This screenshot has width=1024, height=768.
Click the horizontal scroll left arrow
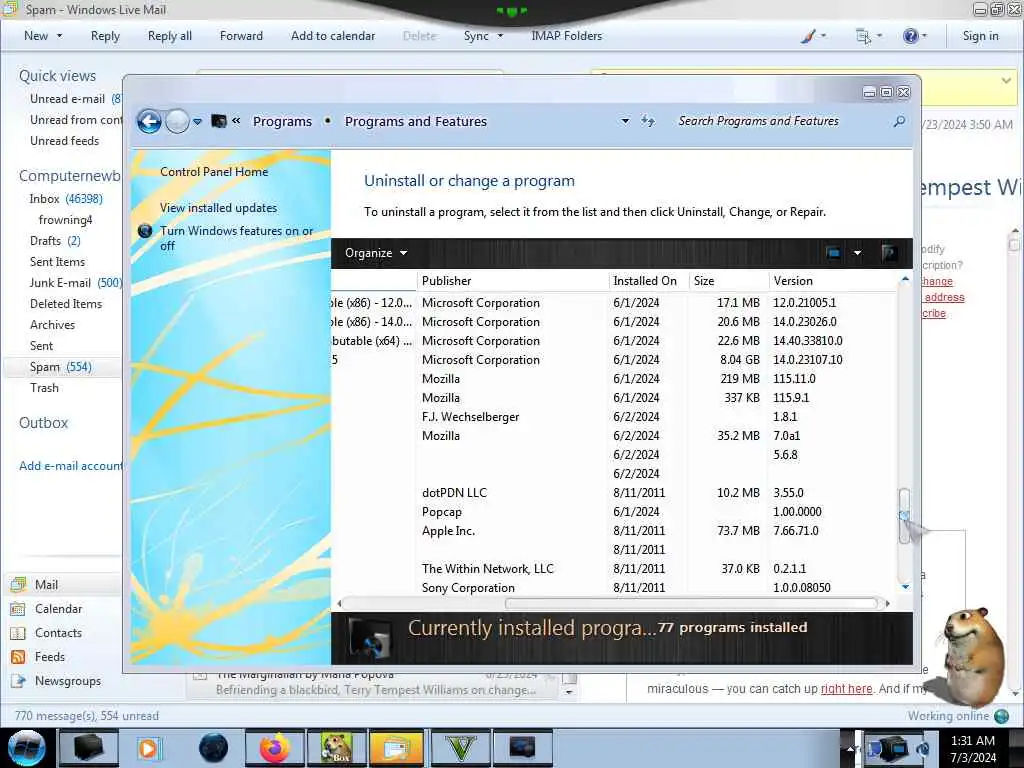point(339,603)
